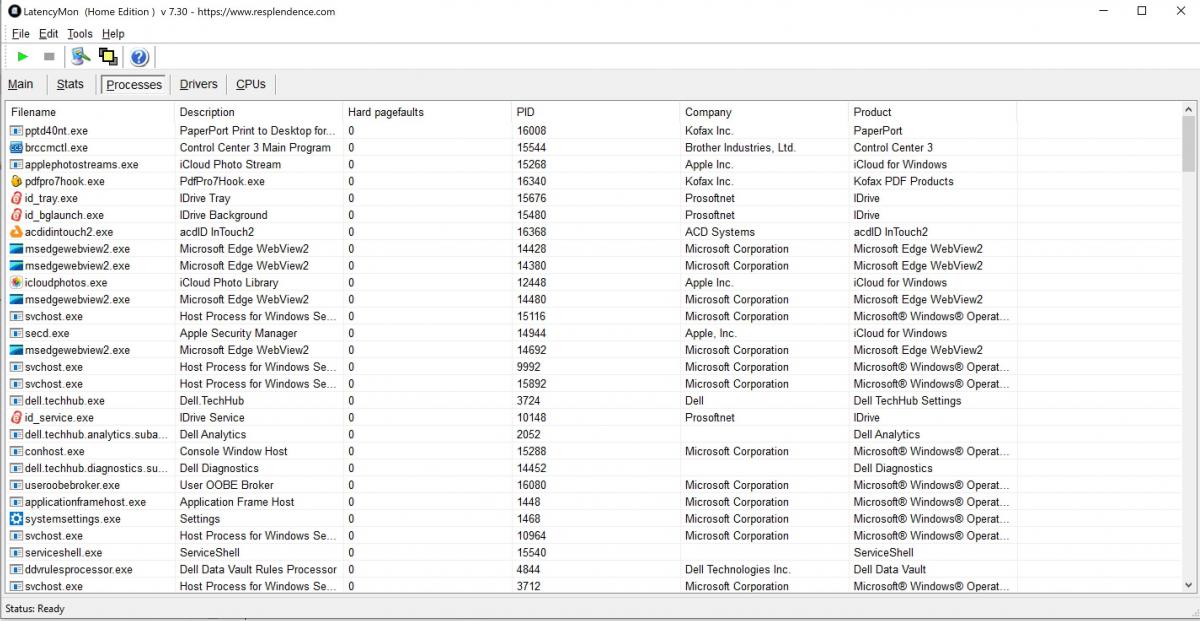Screen dimensions: 1200x621
Task: Sort by the PID column header
Action: tap(595, 112)
